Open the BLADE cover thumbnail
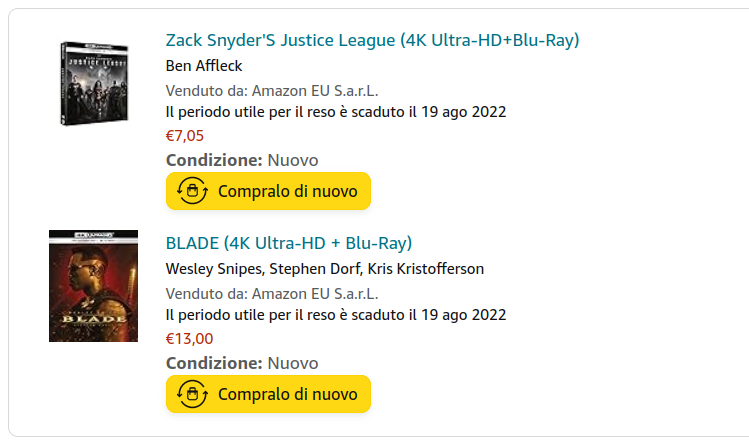Image resolution: width=749 pixels, height=444 pixels. (x=94, y=286)
